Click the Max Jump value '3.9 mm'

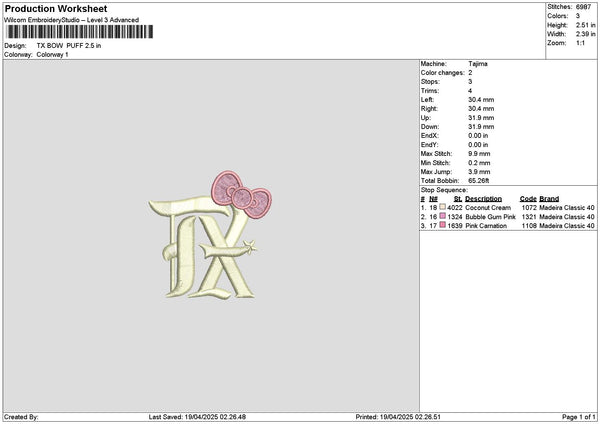coord(479,172)
